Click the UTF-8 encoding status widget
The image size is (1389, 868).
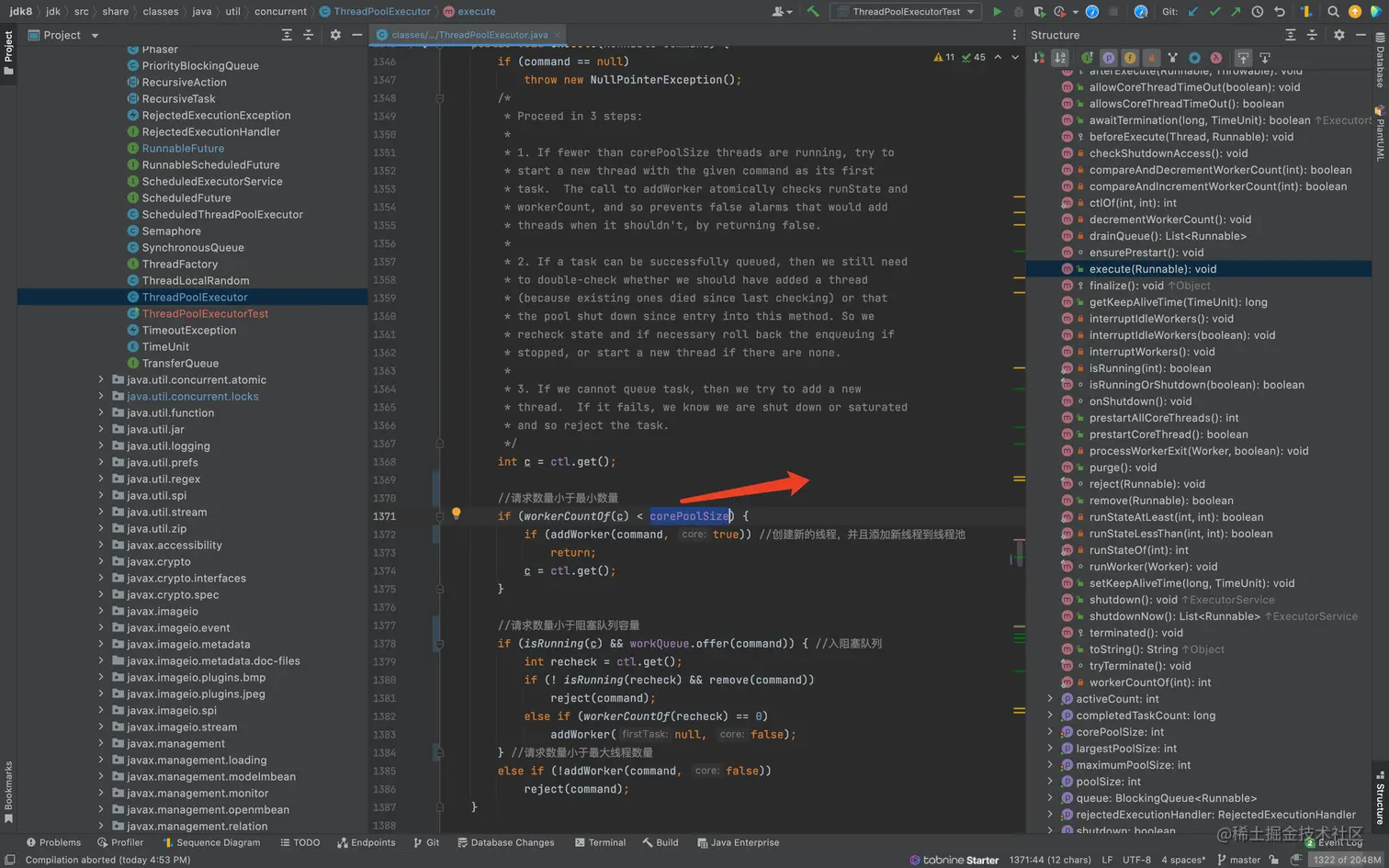(x=1136, y=860)
